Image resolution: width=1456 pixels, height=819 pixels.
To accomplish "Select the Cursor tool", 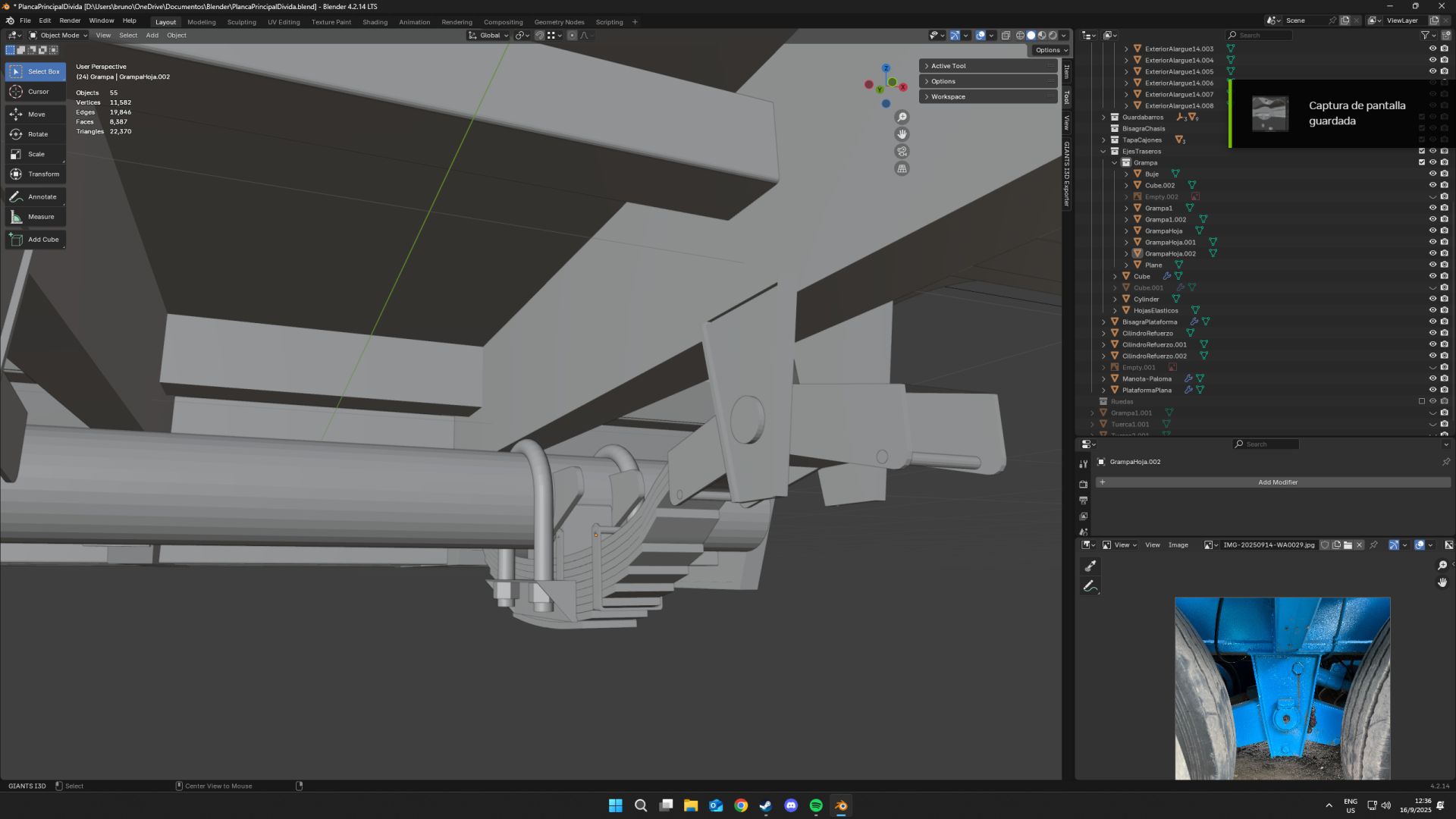I will (35, 91).
